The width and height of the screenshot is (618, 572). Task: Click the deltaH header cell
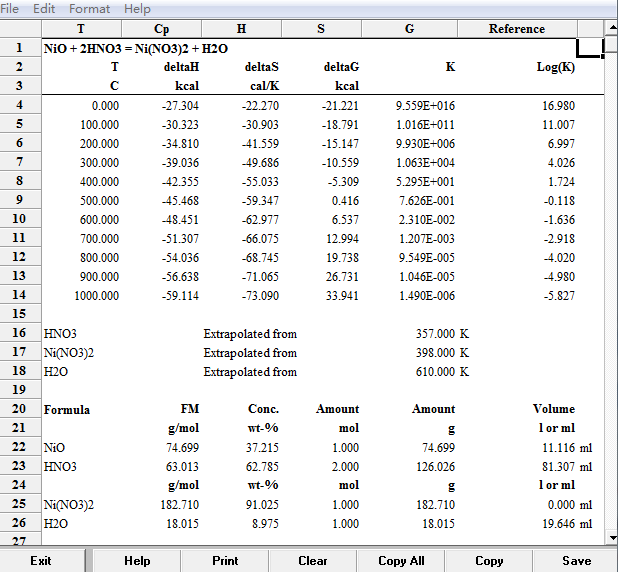pyautogui.click(x=181, y=67)
